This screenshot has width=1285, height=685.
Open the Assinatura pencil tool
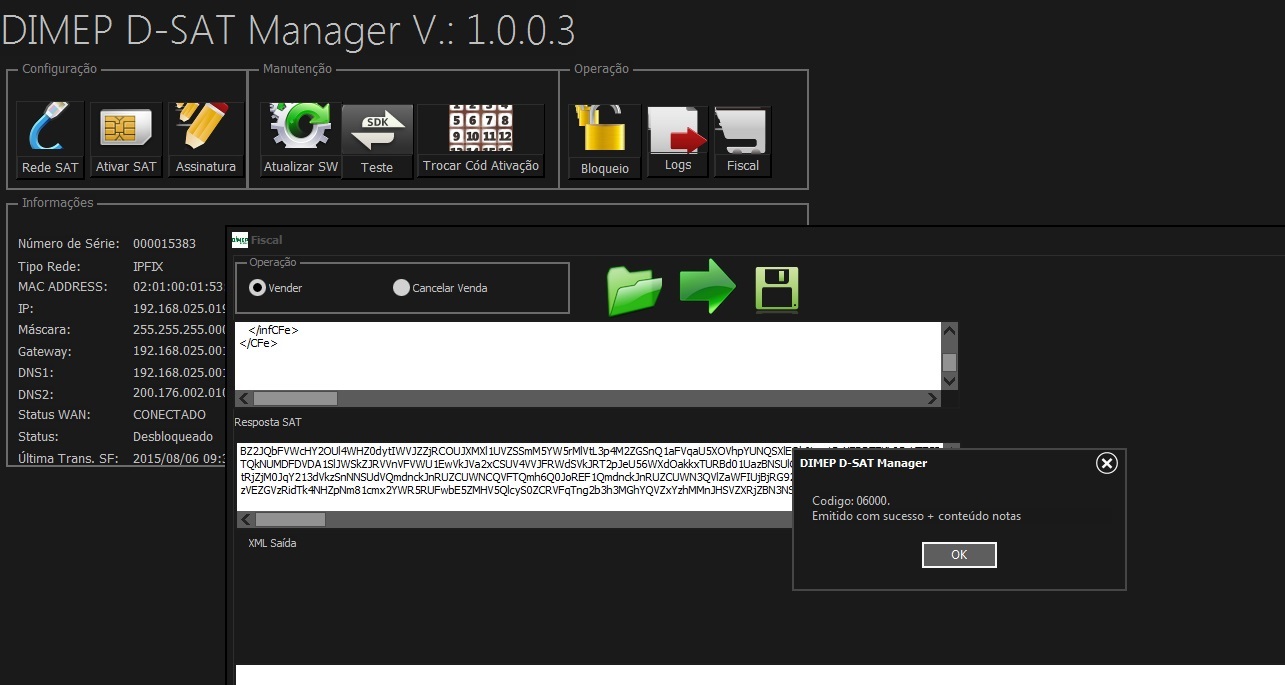[206, 140]
